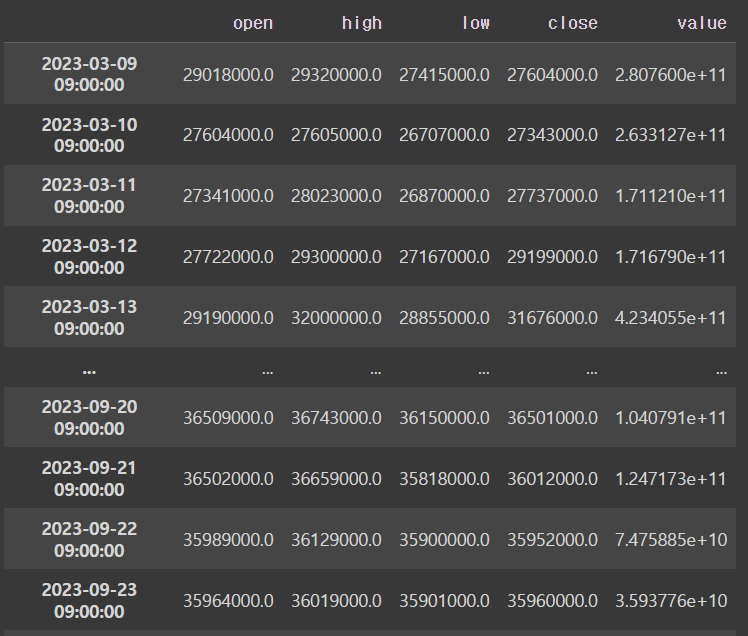
Task: Click the value cell 7.475885e+10
Action: (671, 540)
